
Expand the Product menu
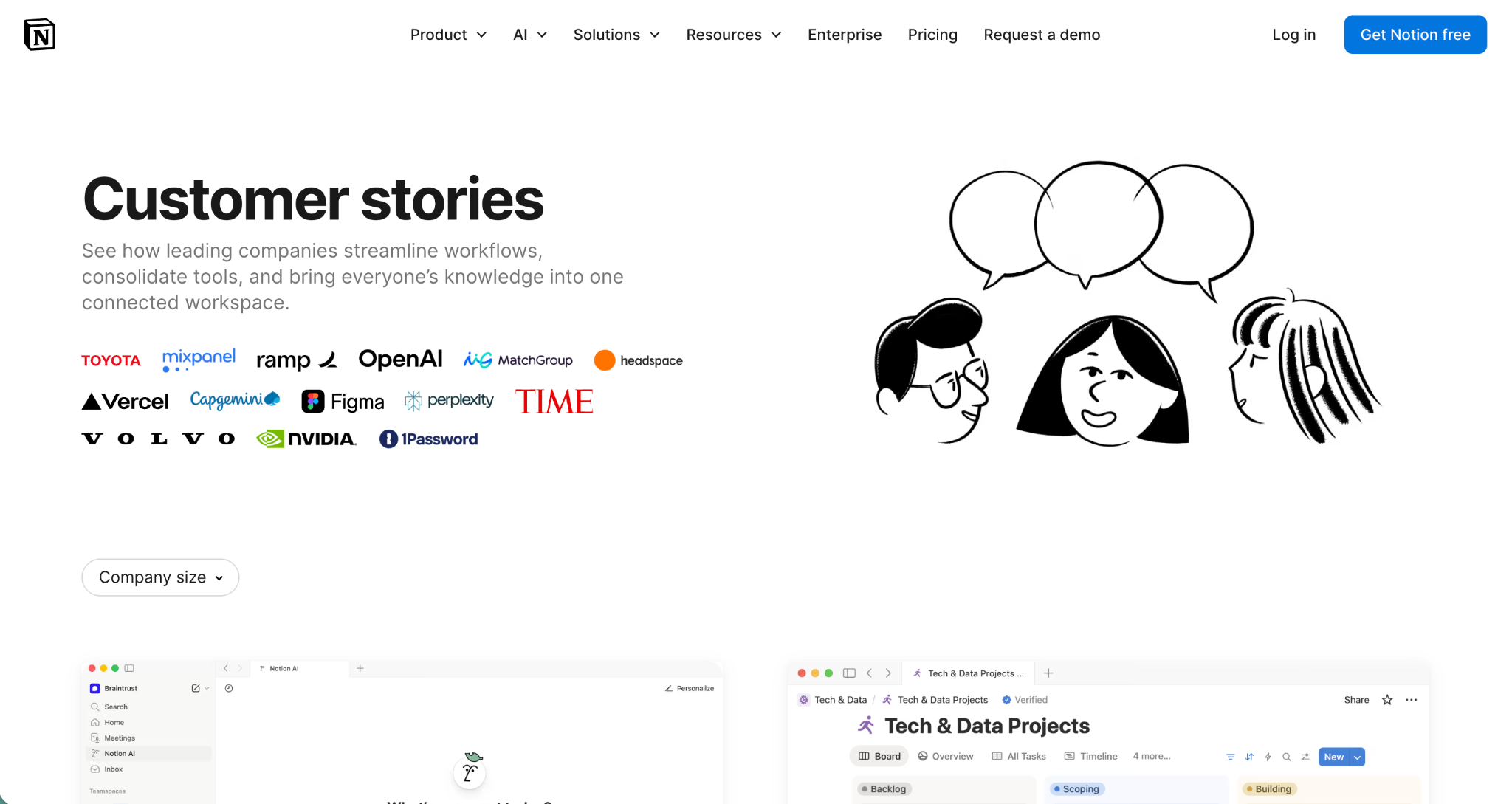click(448, 35)
